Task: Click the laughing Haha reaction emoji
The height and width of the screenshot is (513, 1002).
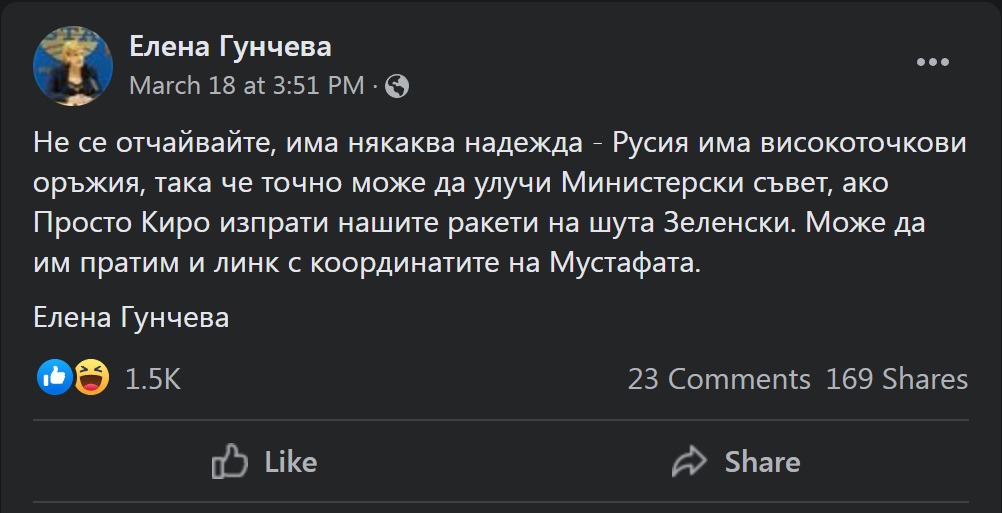Action: click(91, 377)
